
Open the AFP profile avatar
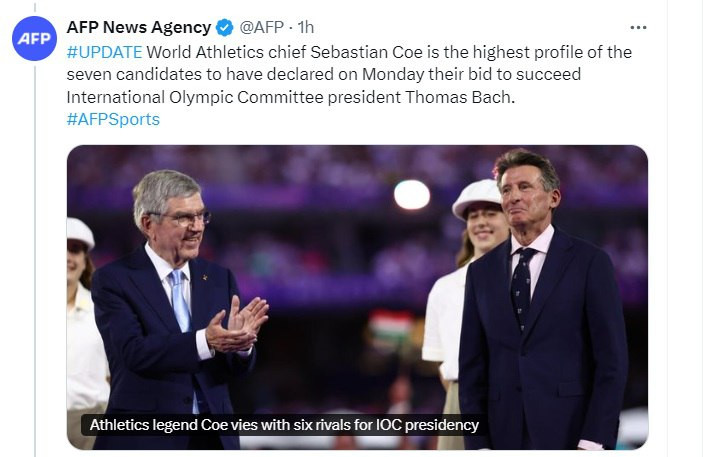pos(34,38)
